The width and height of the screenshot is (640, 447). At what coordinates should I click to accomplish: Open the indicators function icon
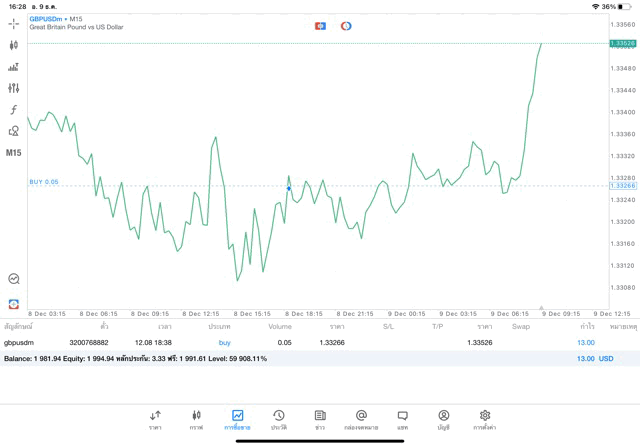click(14, 109)
